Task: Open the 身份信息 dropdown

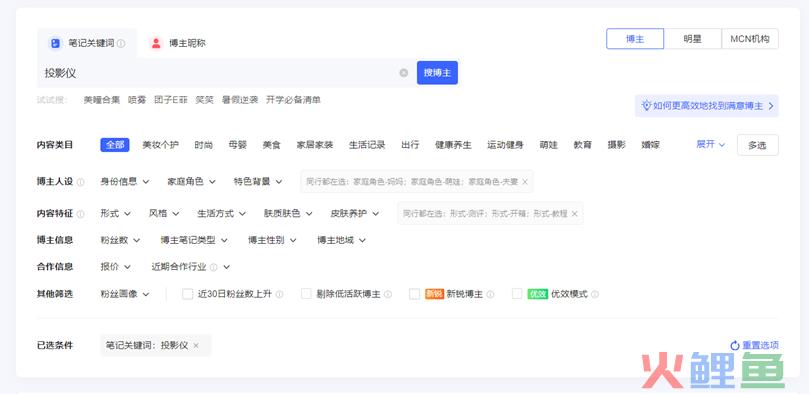Action: (125, 182)
